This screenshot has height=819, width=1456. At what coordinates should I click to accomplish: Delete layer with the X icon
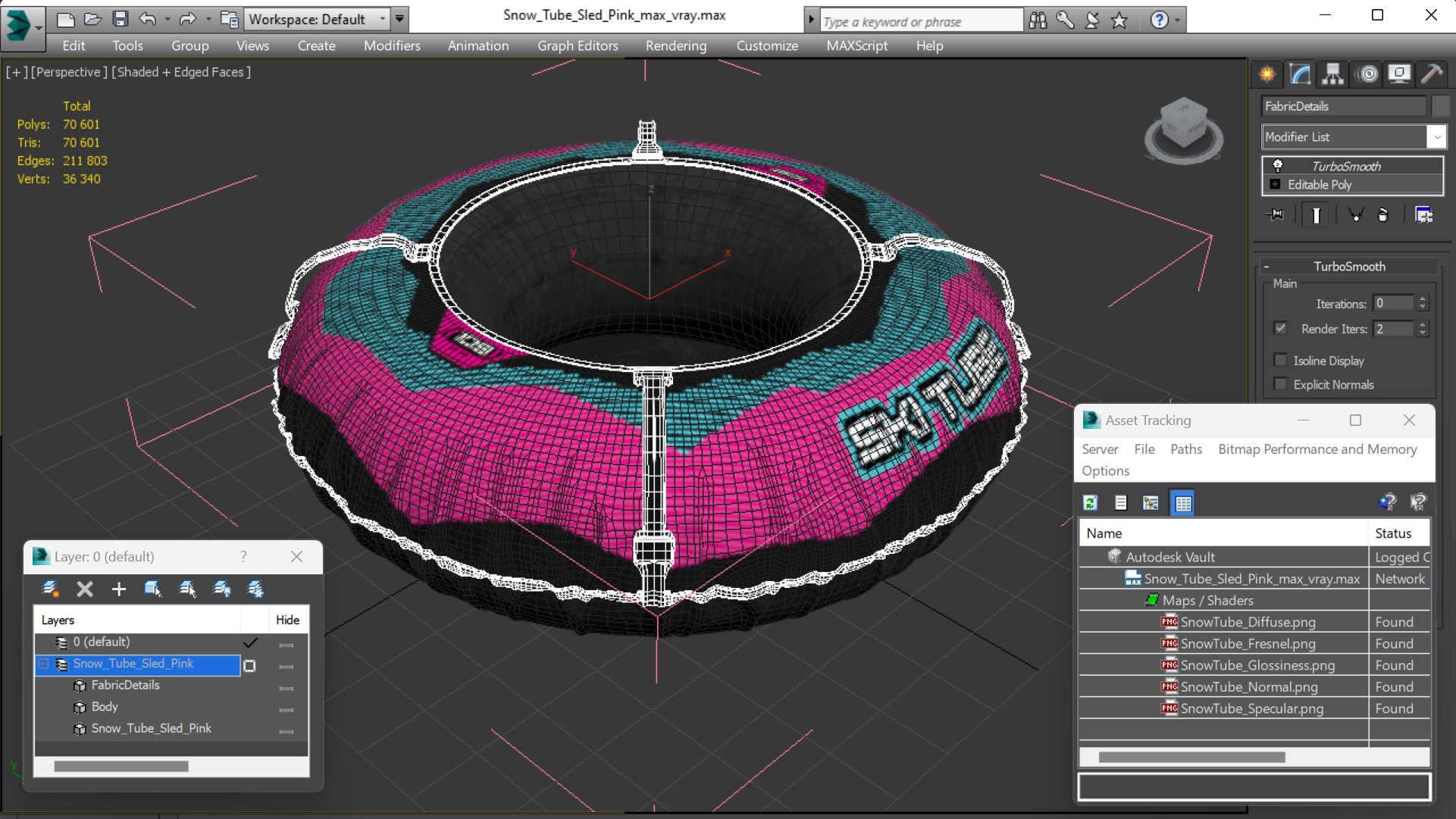pos(85,589)
